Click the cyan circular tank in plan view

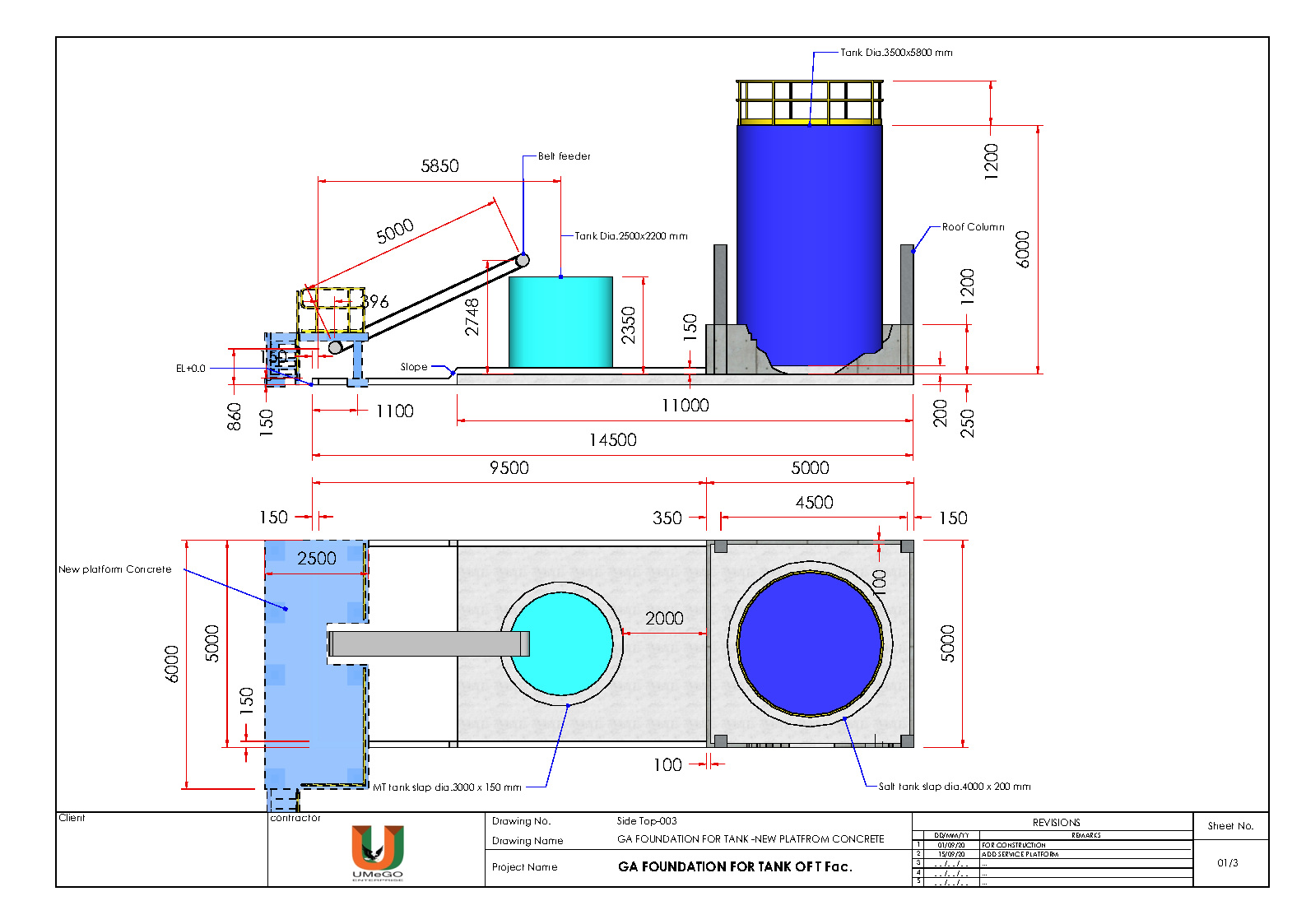tap(561, 643)
